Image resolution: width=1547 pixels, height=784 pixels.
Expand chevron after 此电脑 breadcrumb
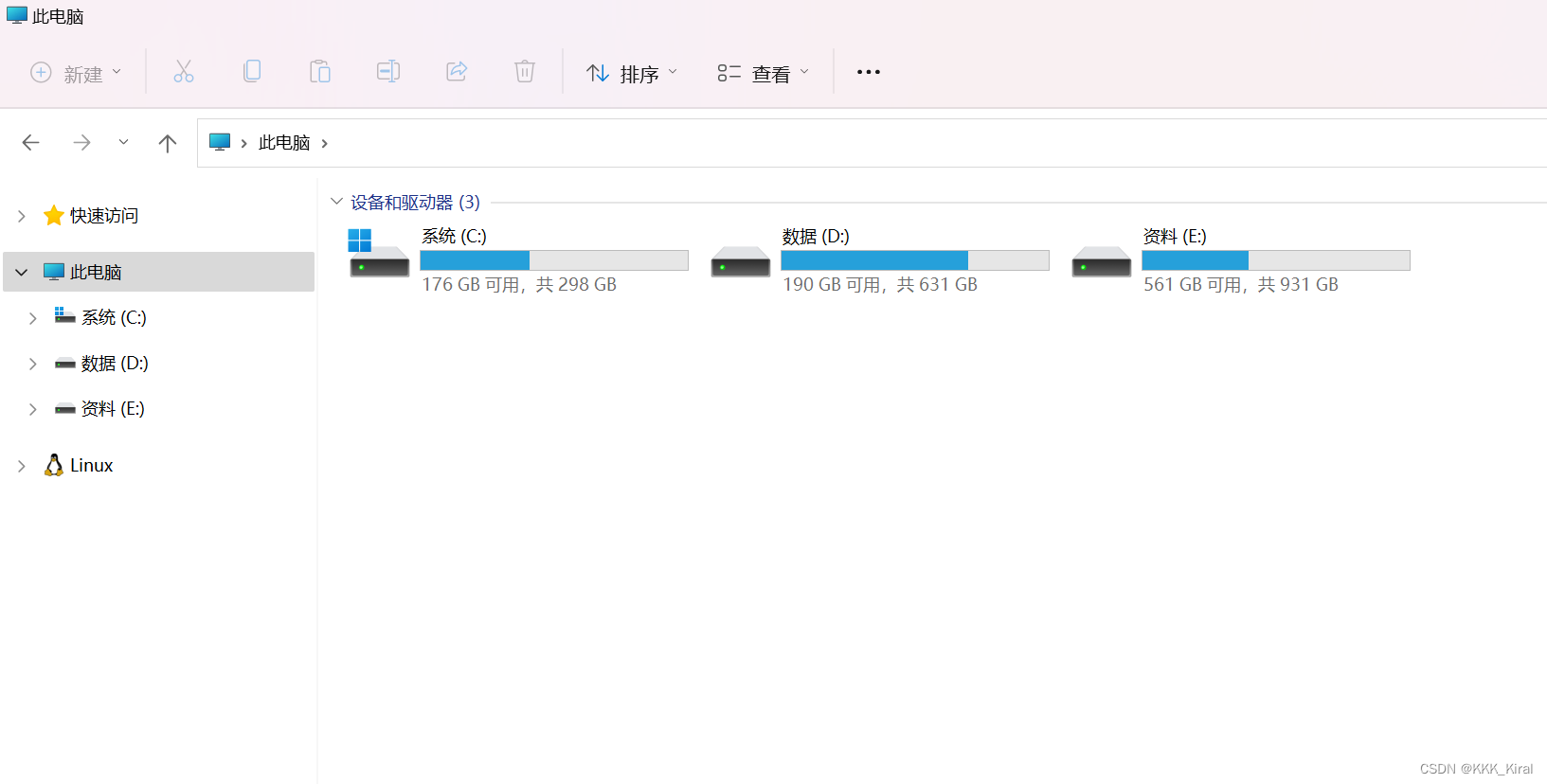click(325, 144)
